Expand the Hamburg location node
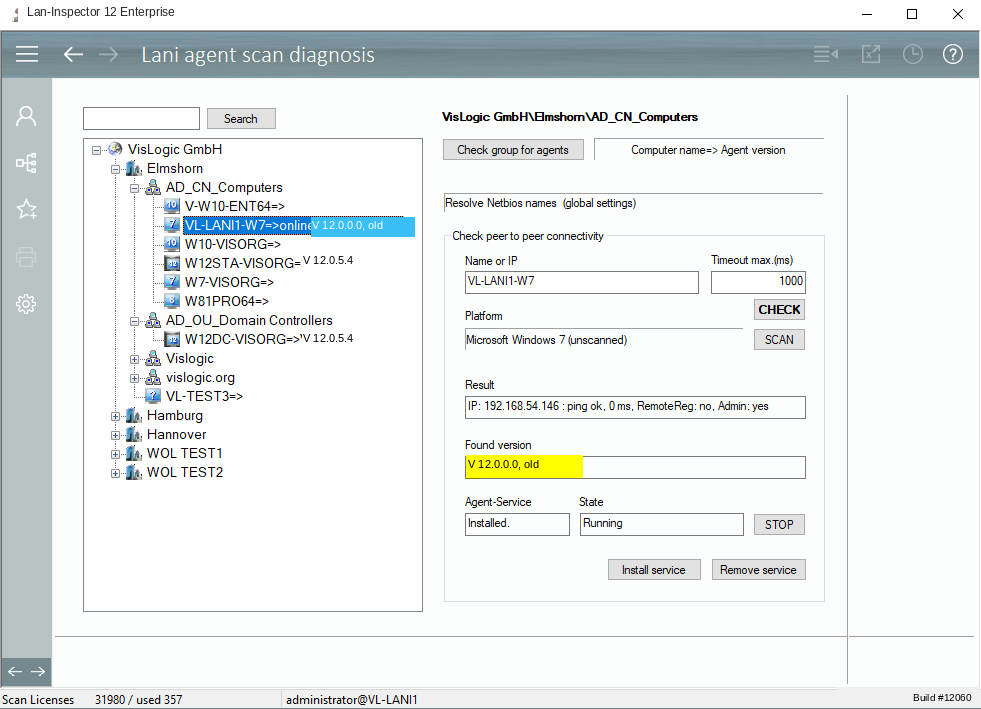981x709 pixels. click(x=115, y=417)
